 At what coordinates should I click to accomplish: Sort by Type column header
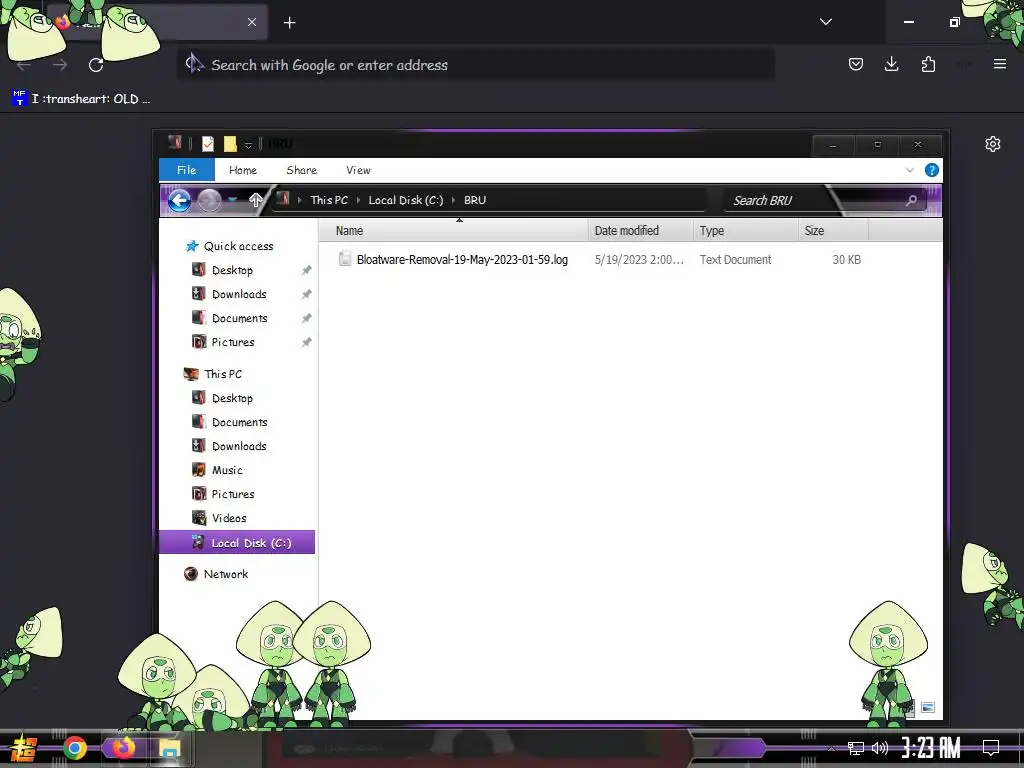point(745,231)
